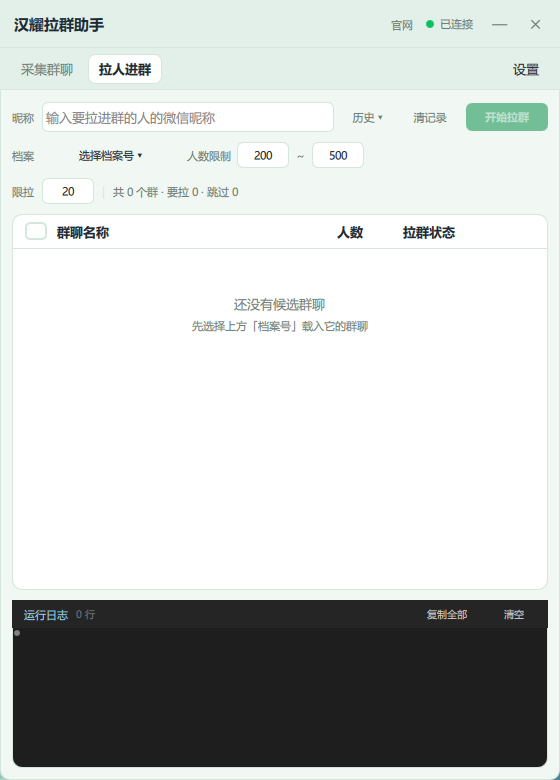Click the 拉群状态 column header
Image resolution: width=560 pixels, height=780 pixels.
[x=429, y=232]
